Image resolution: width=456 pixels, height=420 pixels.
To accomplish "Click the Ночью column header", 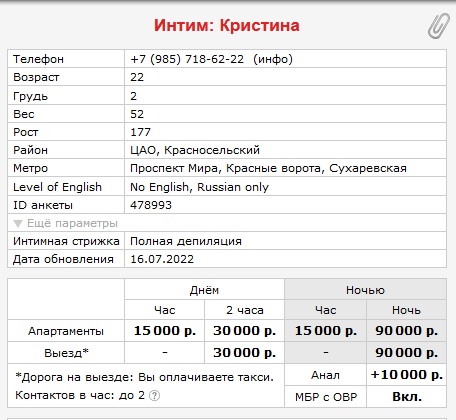I will pos(365,290).
